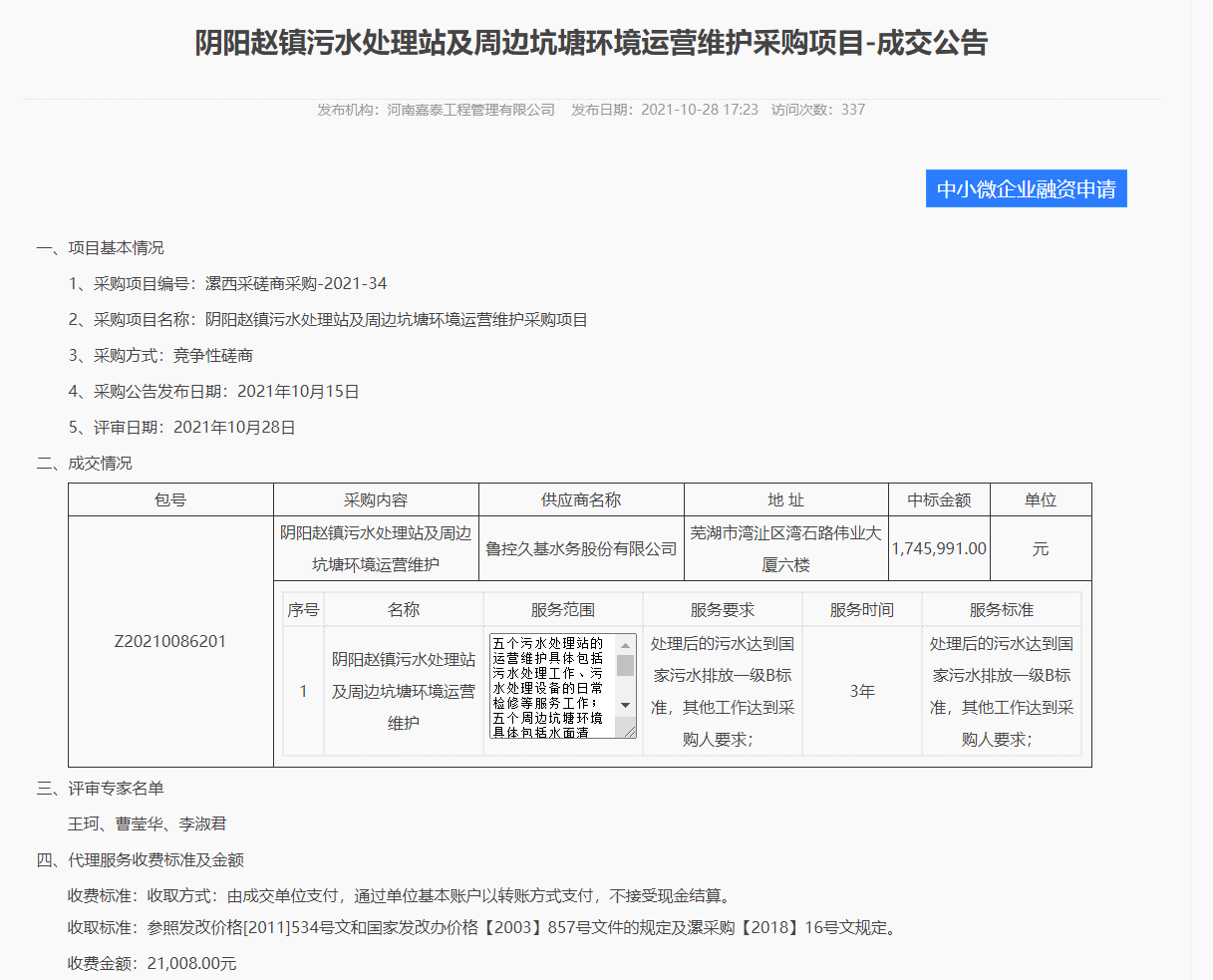Screen dimensions: 1213x980
Task: Click the 中标金额 column header
Action: click(939, 499)
